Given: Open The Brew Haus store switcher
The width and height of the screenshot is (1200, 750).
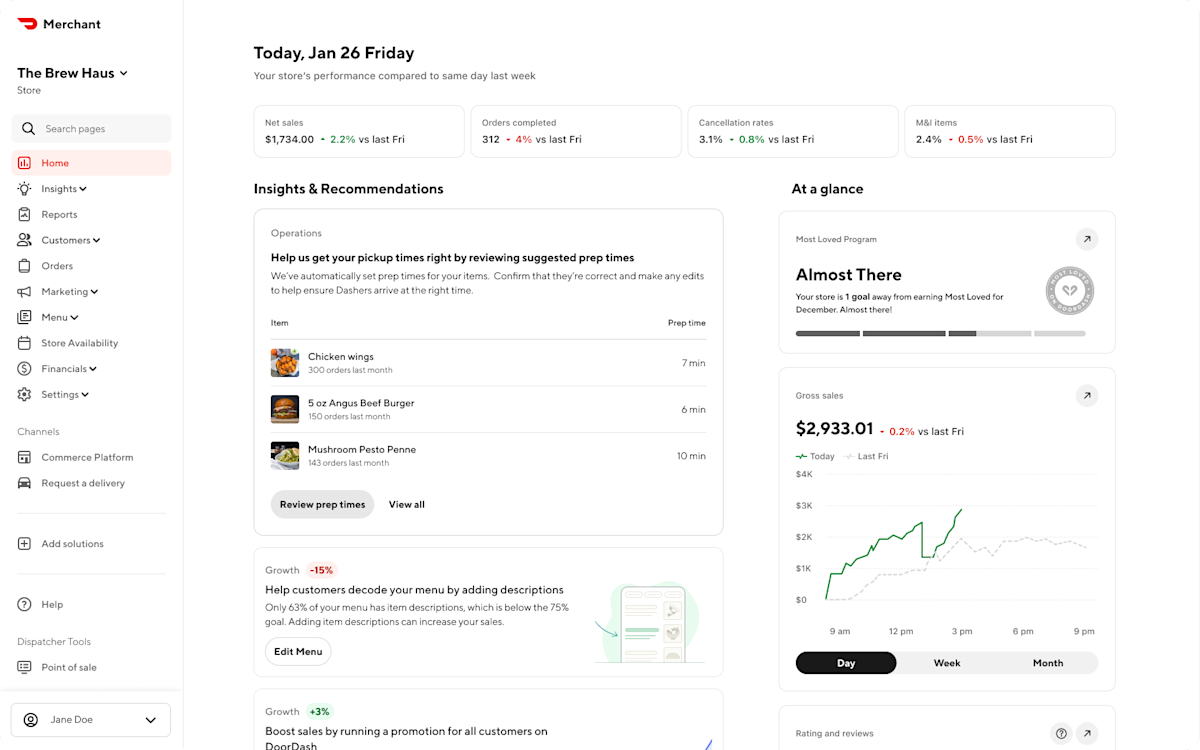Looking at the screenshot, I should pos(72,72).
